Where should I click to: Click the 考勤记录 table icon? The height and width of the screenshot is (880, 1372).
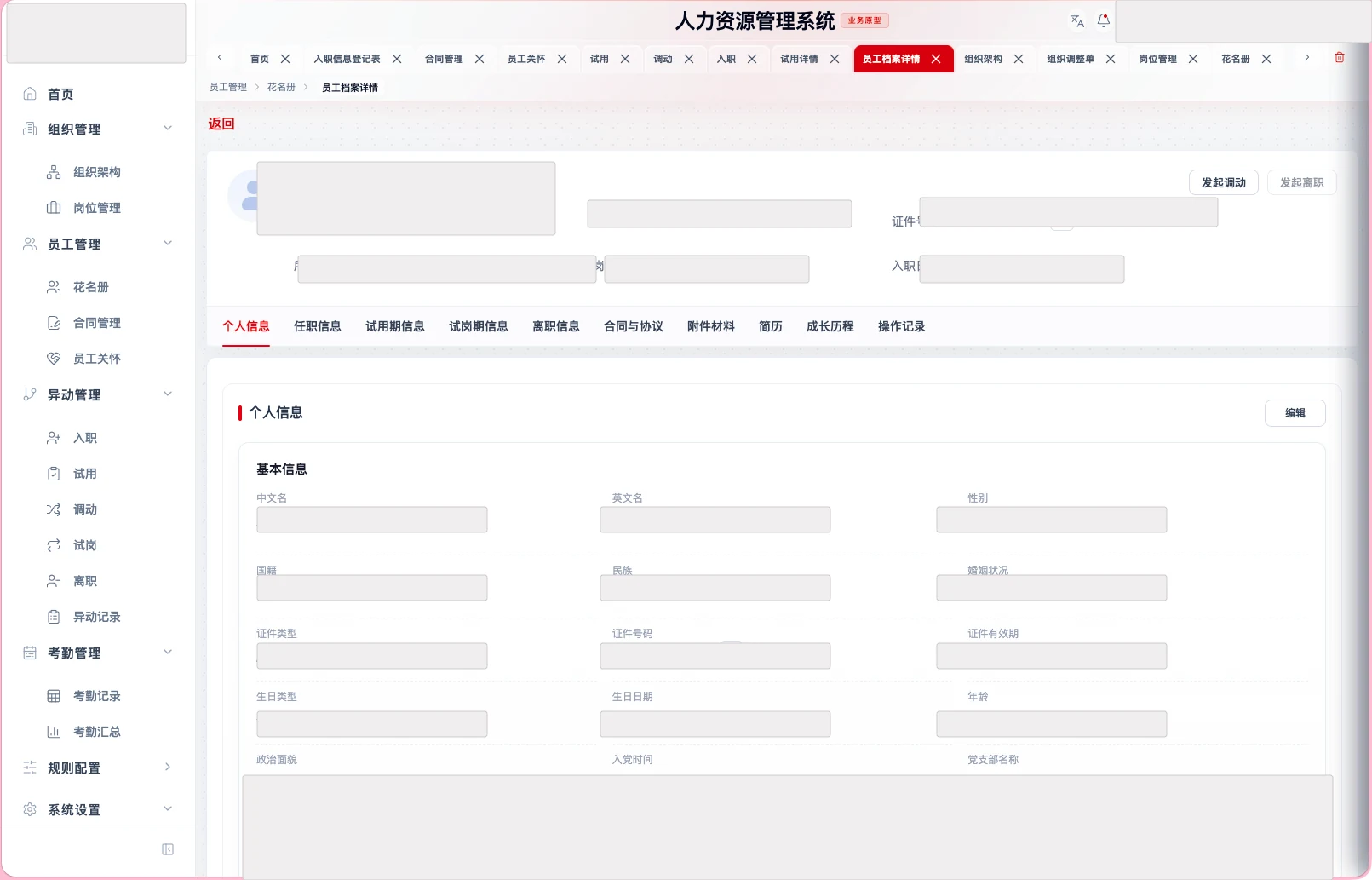point(54,696)
